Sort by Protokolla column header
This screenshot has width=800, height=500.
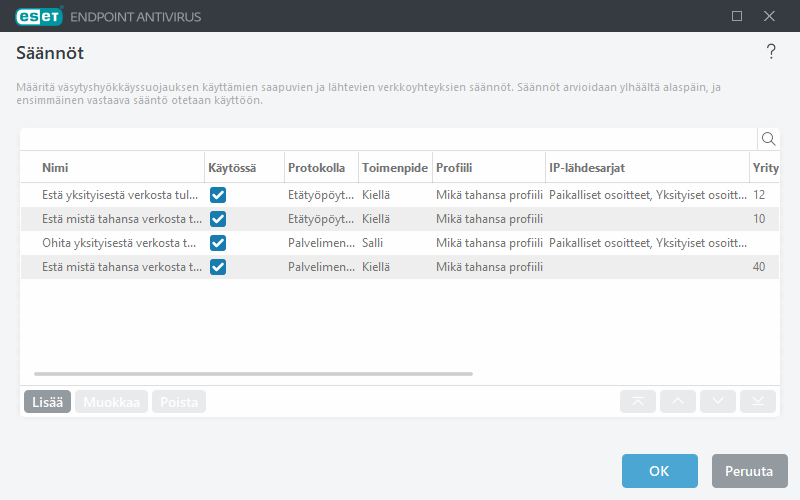(316, 167)
